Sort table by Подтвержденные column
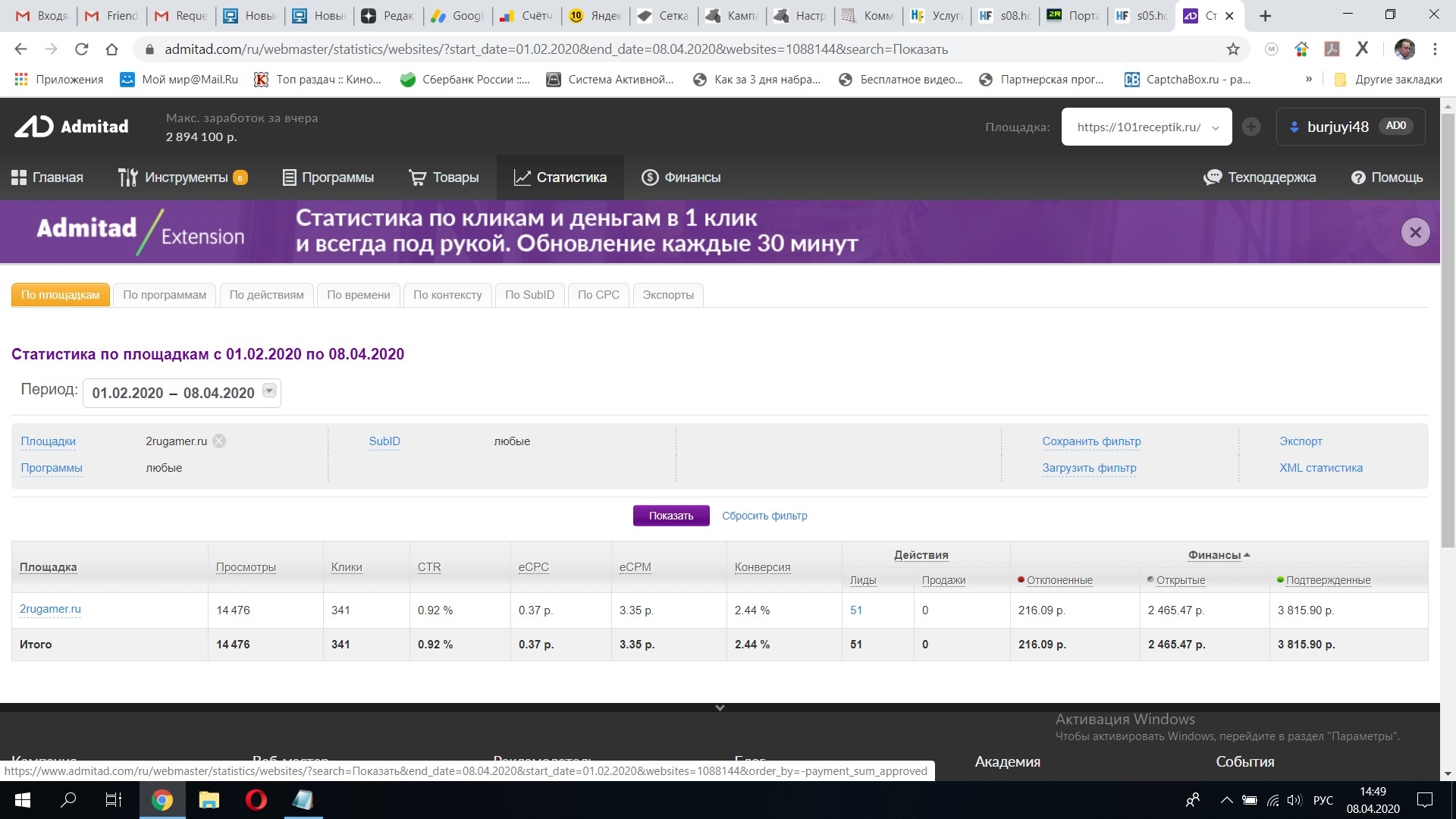1456x819 pixels. click(x=1328, y=580)
